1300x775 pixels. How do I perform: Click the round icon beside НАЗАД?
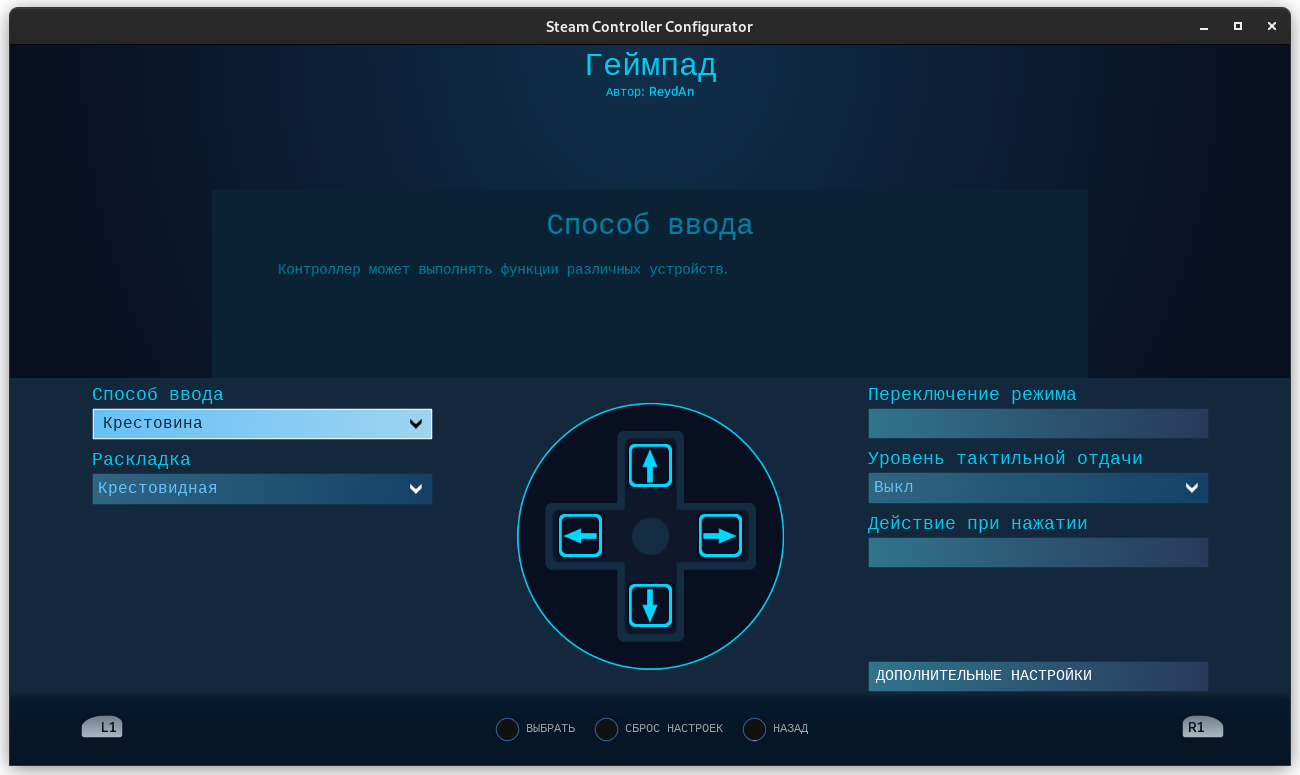755,729
